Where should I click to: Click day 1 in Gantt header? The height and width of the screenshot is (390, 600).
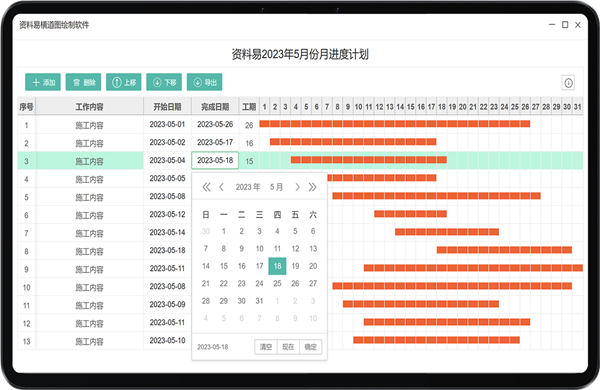[264, 107]
